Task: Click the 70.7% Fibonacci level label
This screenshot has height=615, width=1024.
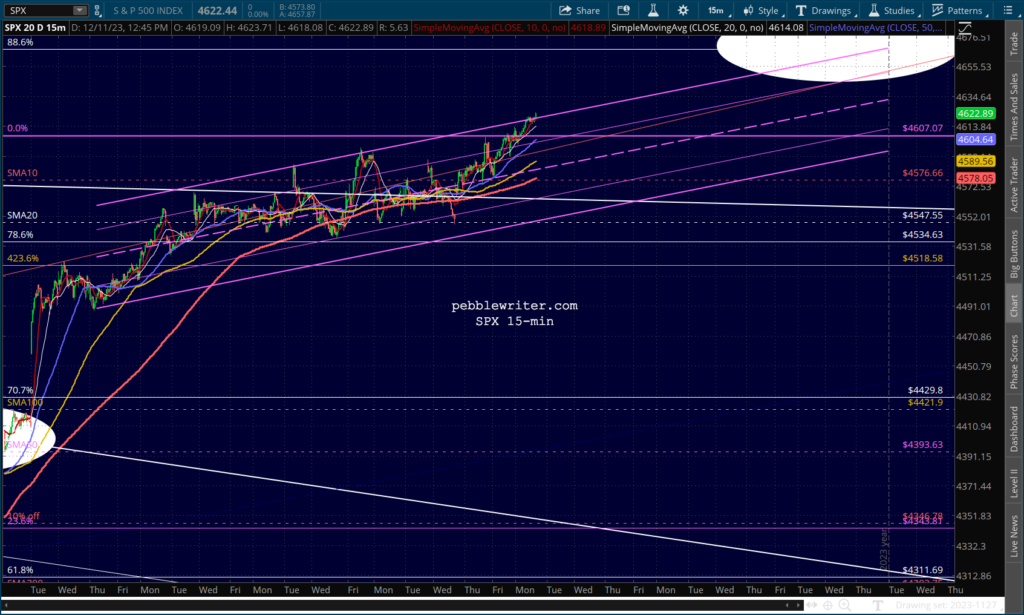Action: tap(20, 390)
